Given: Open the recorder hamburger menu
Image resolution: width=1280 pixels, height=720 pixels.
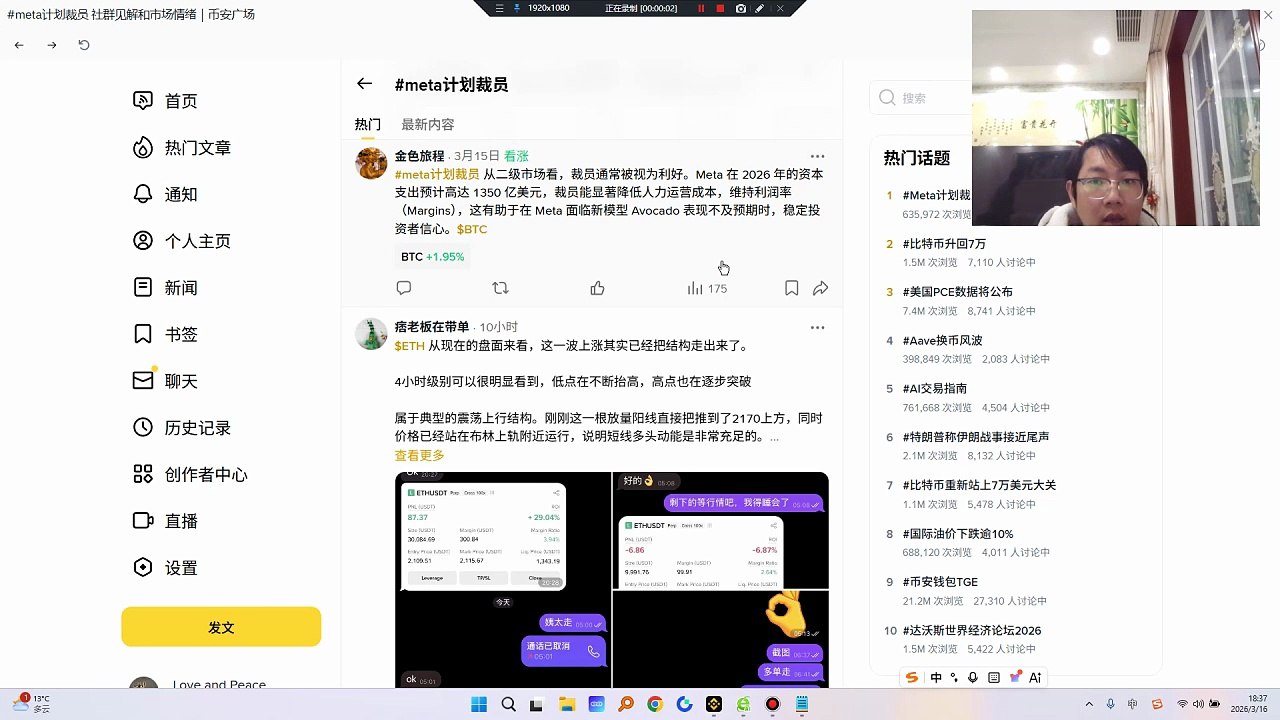Looking at the screenshot, I should click(500, 8).
